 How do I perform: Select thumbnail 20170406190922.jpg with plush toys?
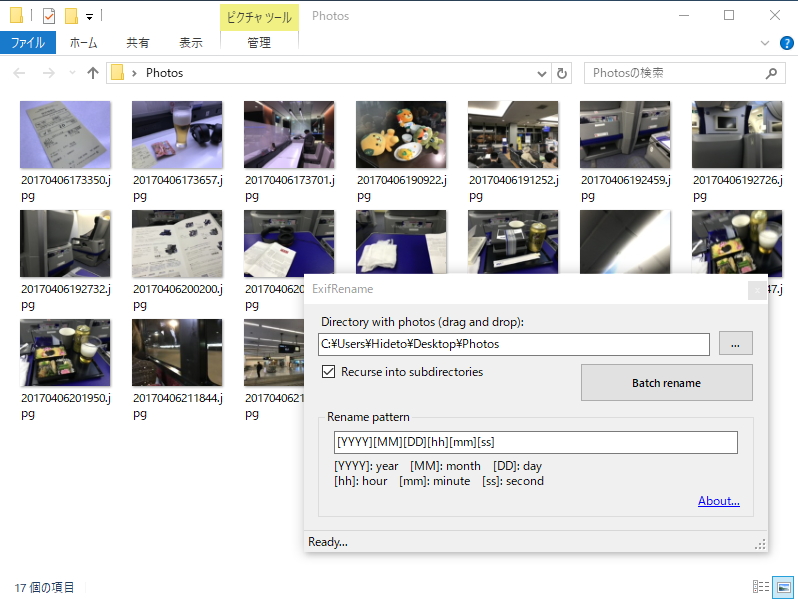pyautogui.click(x=401, y=134)
